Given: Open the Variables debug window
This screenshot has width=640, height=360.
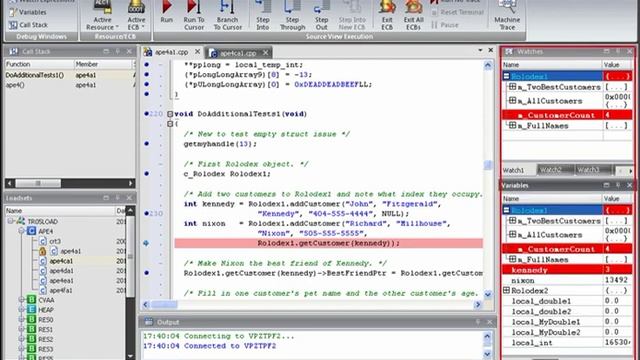Looking at the screenshot, I should tap(28, 12).
